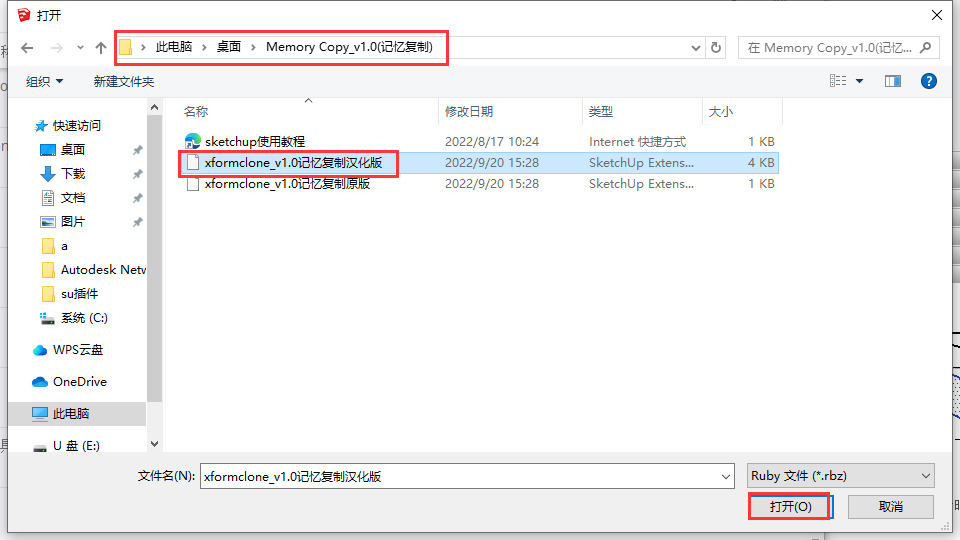Click pin icon next to 下载
960x540 pixels.
tap(137, 174)
